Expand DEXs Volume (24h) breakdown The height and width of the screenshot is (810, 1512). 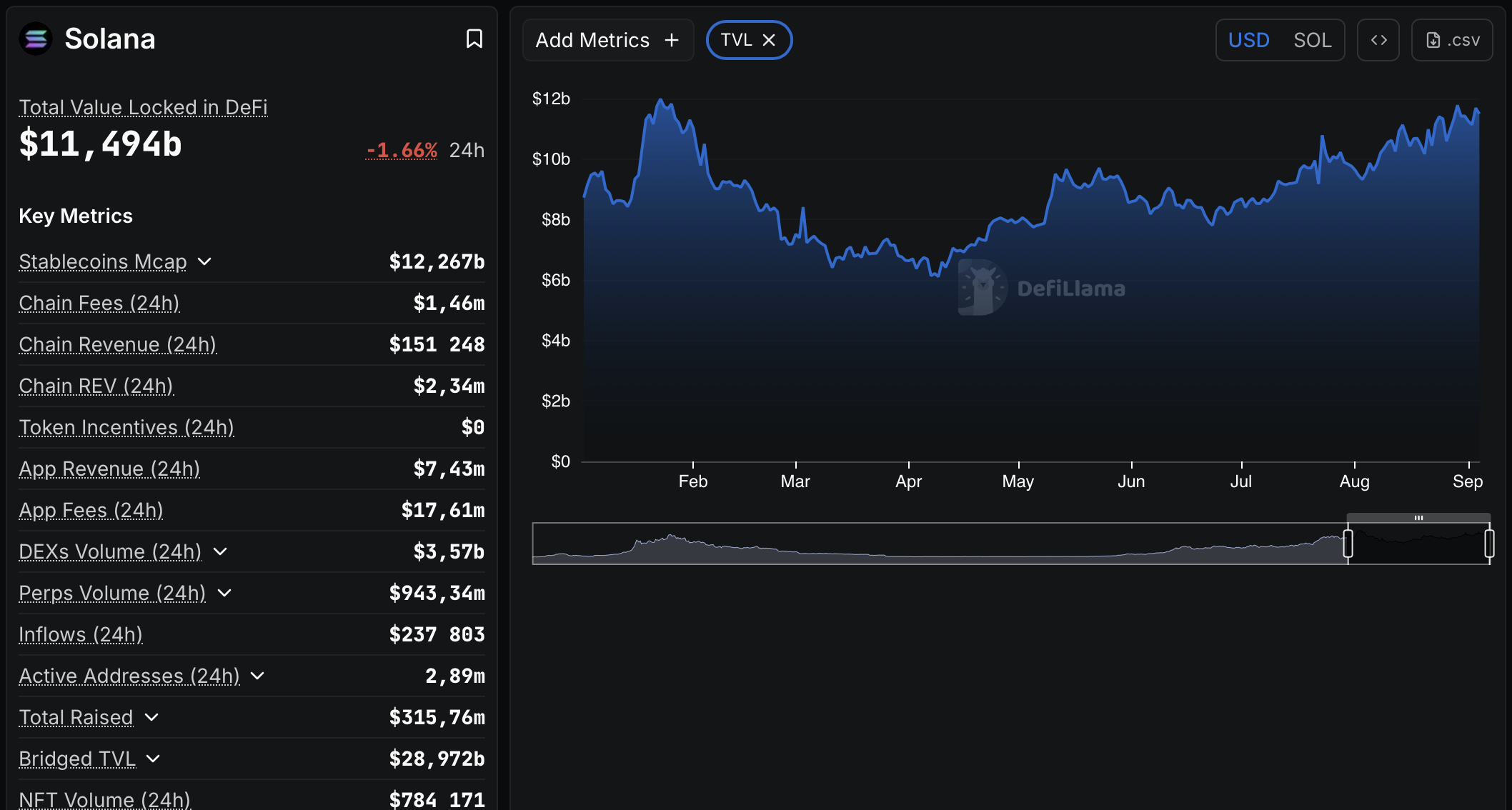pos(220,551)
